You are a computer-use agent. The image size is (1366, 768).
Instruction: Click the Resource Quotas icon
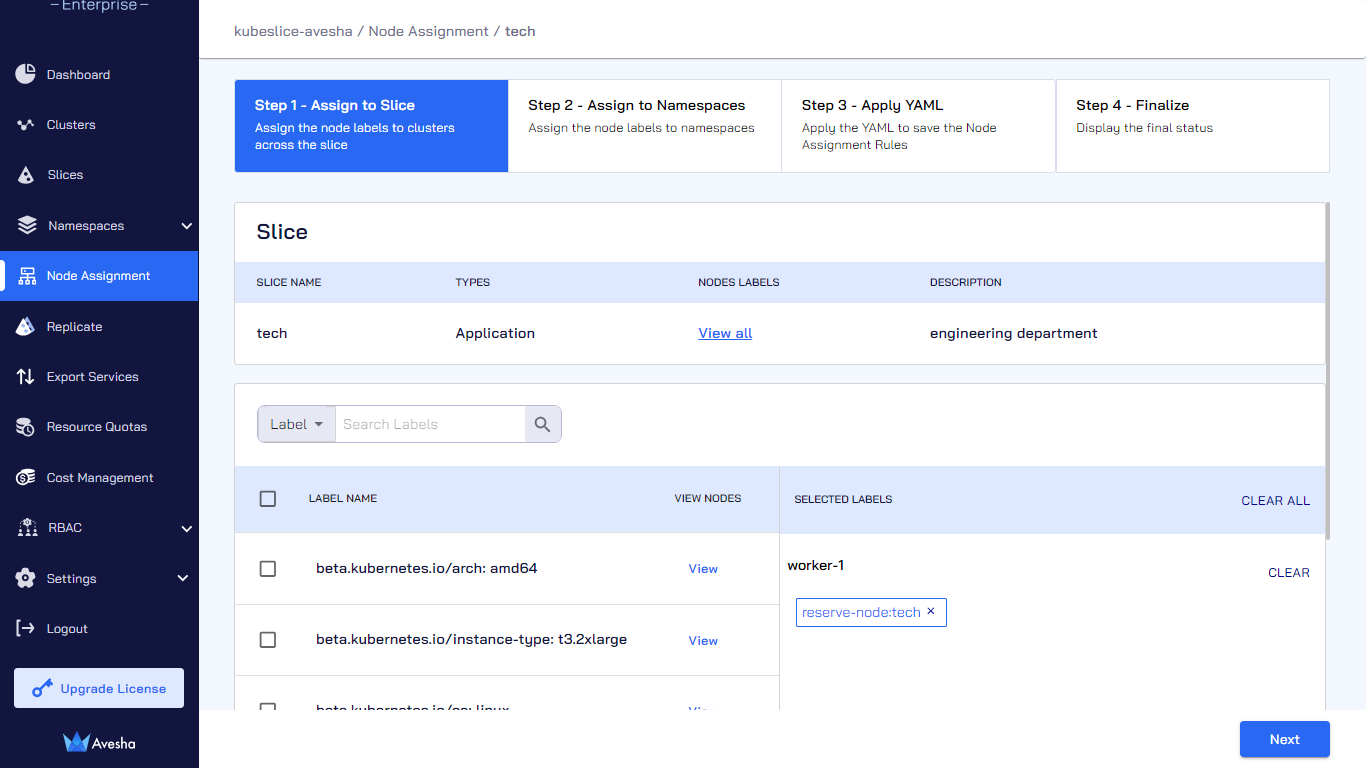click(26, 427)
